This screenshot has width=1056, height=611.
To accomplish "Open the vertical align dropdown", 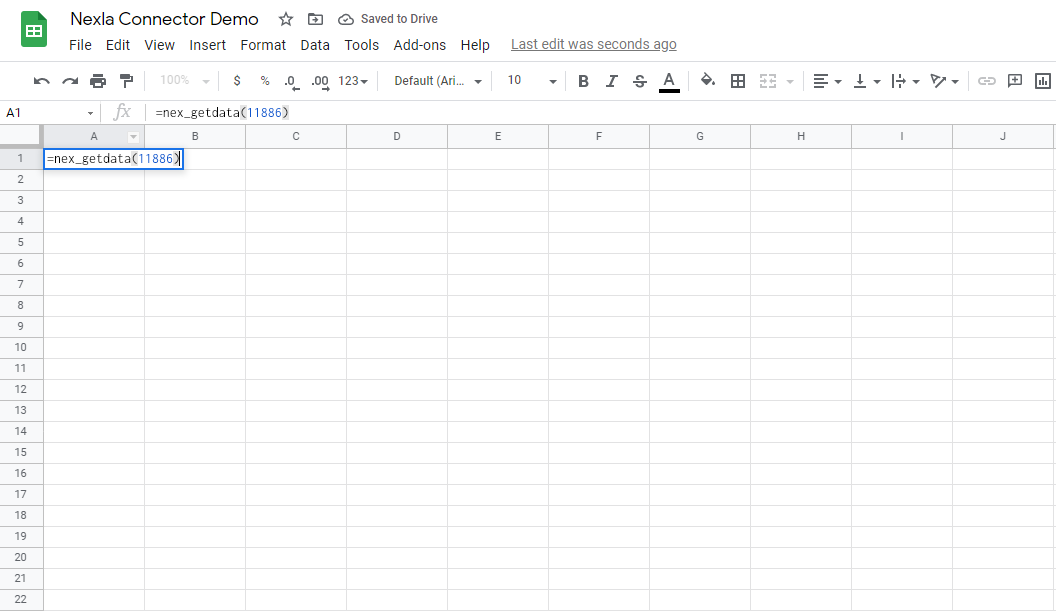I will pos(867,81).
